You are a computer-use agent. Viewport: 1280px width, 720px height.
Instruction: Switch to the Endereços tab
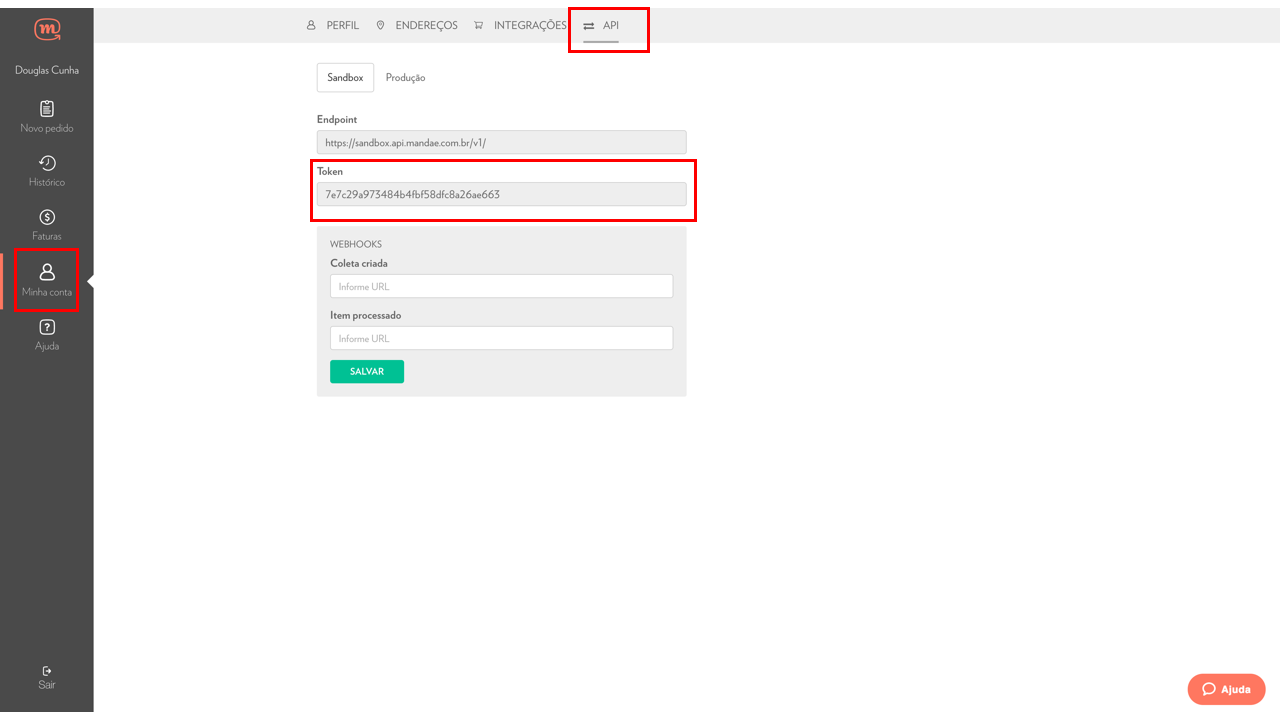pos(417,26)
